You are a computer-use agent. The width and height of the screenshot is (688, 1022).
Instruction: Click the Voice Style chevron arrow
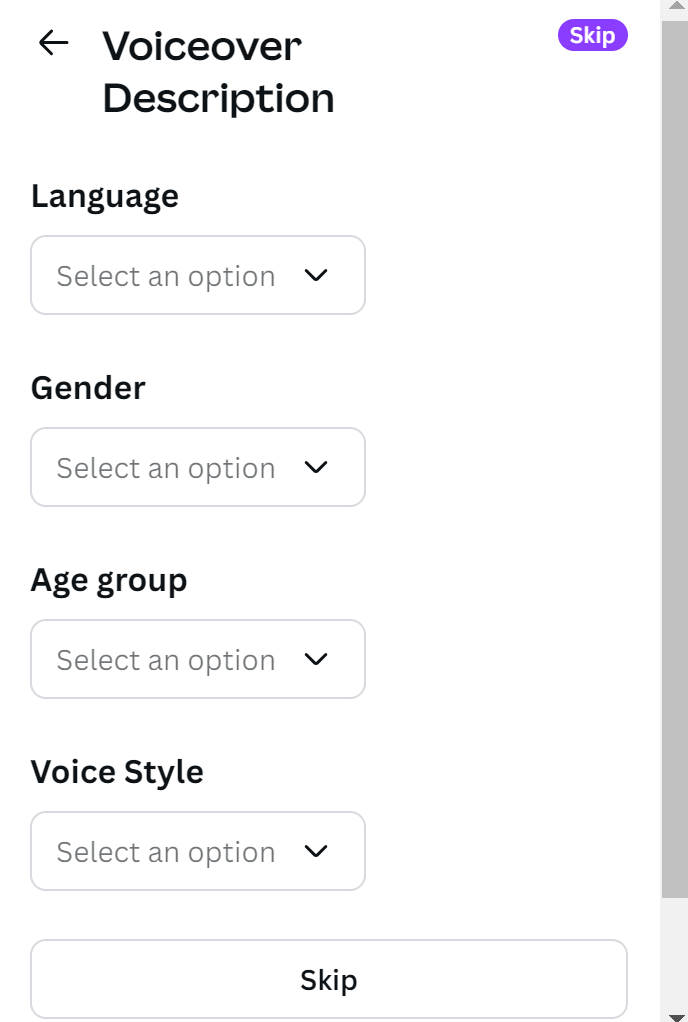[x=316, y=851]
